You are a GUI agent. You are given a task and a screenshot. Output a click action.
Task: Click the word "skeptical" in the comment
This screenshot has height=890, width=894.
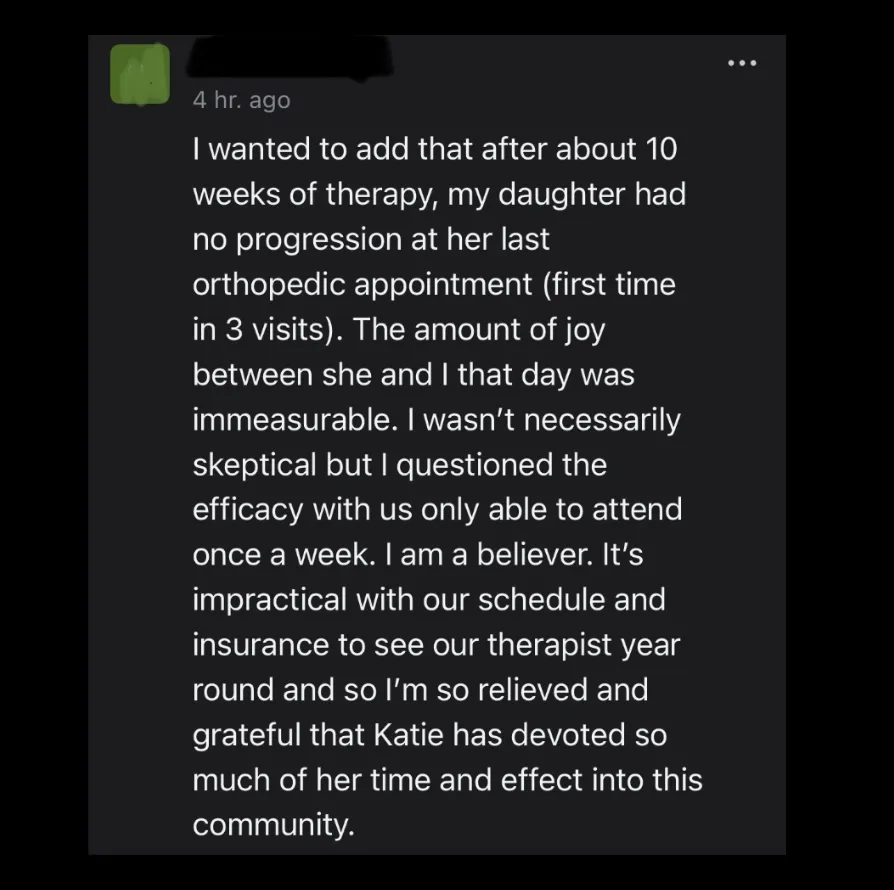point(254,465)
